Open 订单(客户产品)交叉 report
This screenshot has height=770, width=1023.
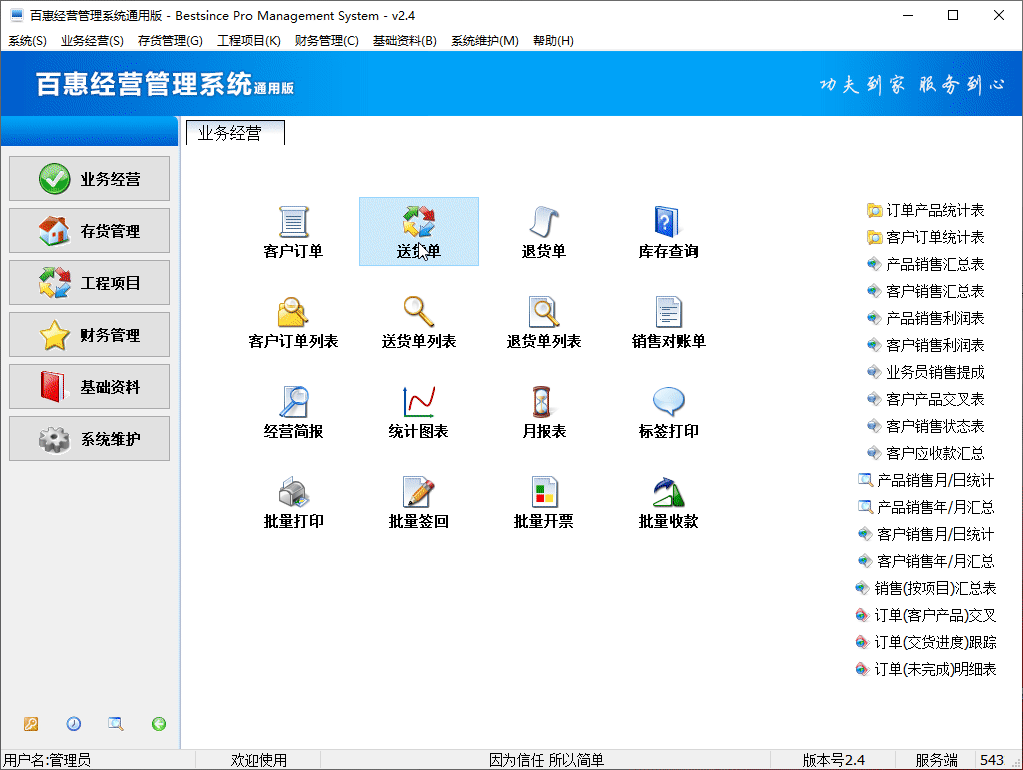tap(925, 615)
